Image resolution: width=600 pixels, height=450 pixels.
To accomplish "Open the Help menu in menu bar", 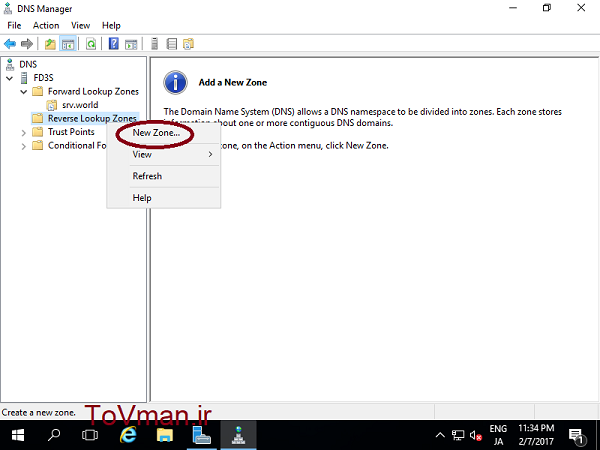I will coord(111,26).
